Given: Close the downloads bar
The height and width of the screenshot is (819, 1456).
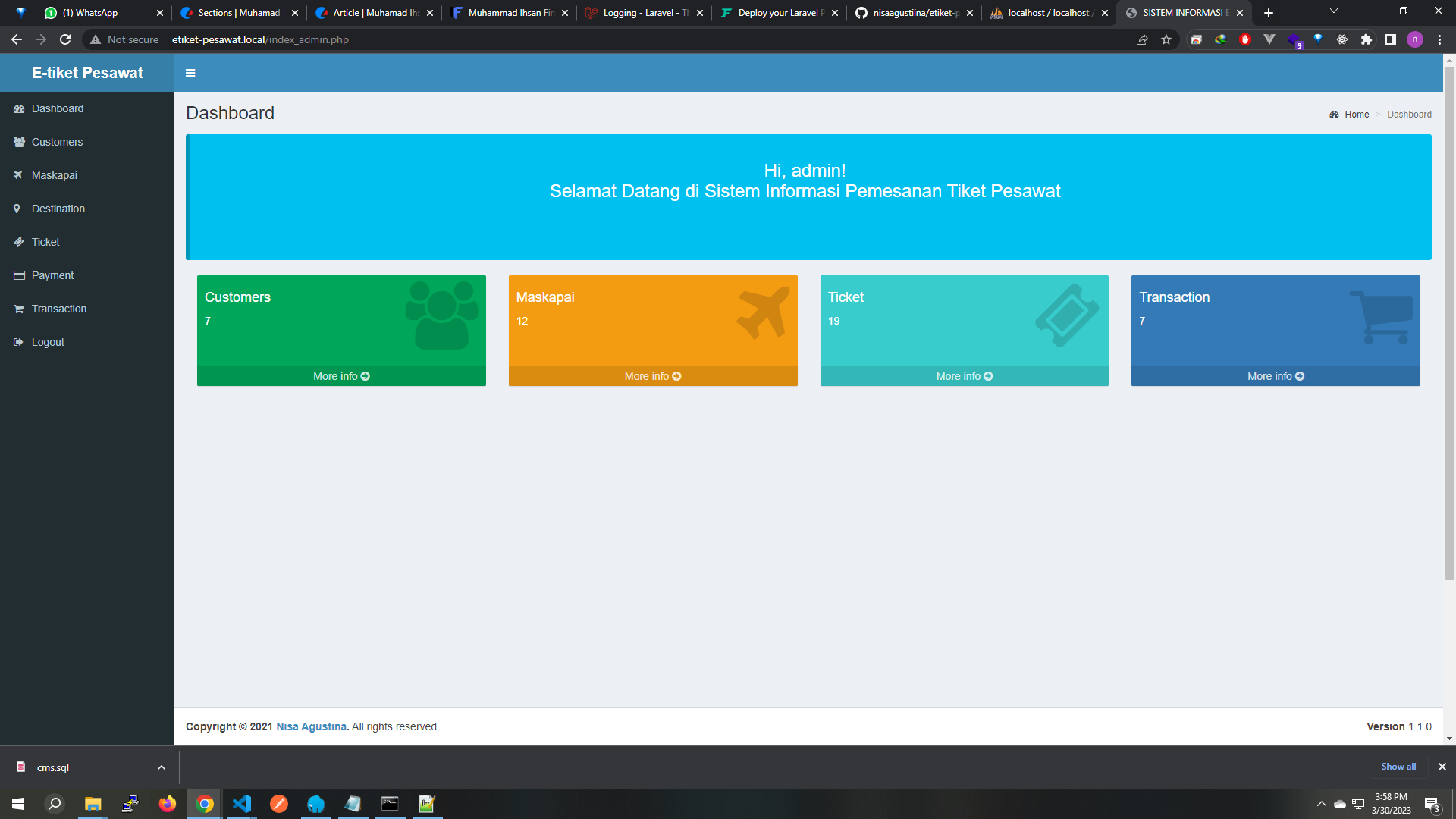Looking at the screenshot, I should [1442, 767].
